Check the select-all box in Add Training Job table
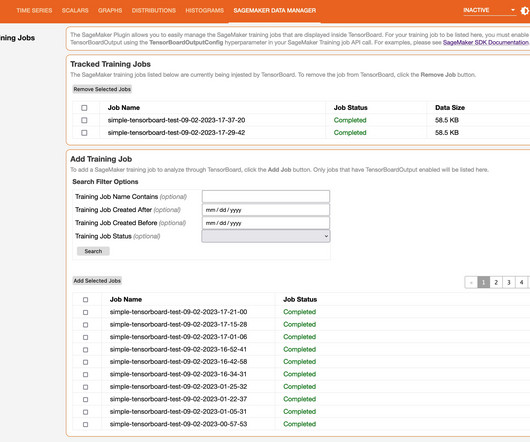Viewport: 530px width, 442px height. click(86, 300)
